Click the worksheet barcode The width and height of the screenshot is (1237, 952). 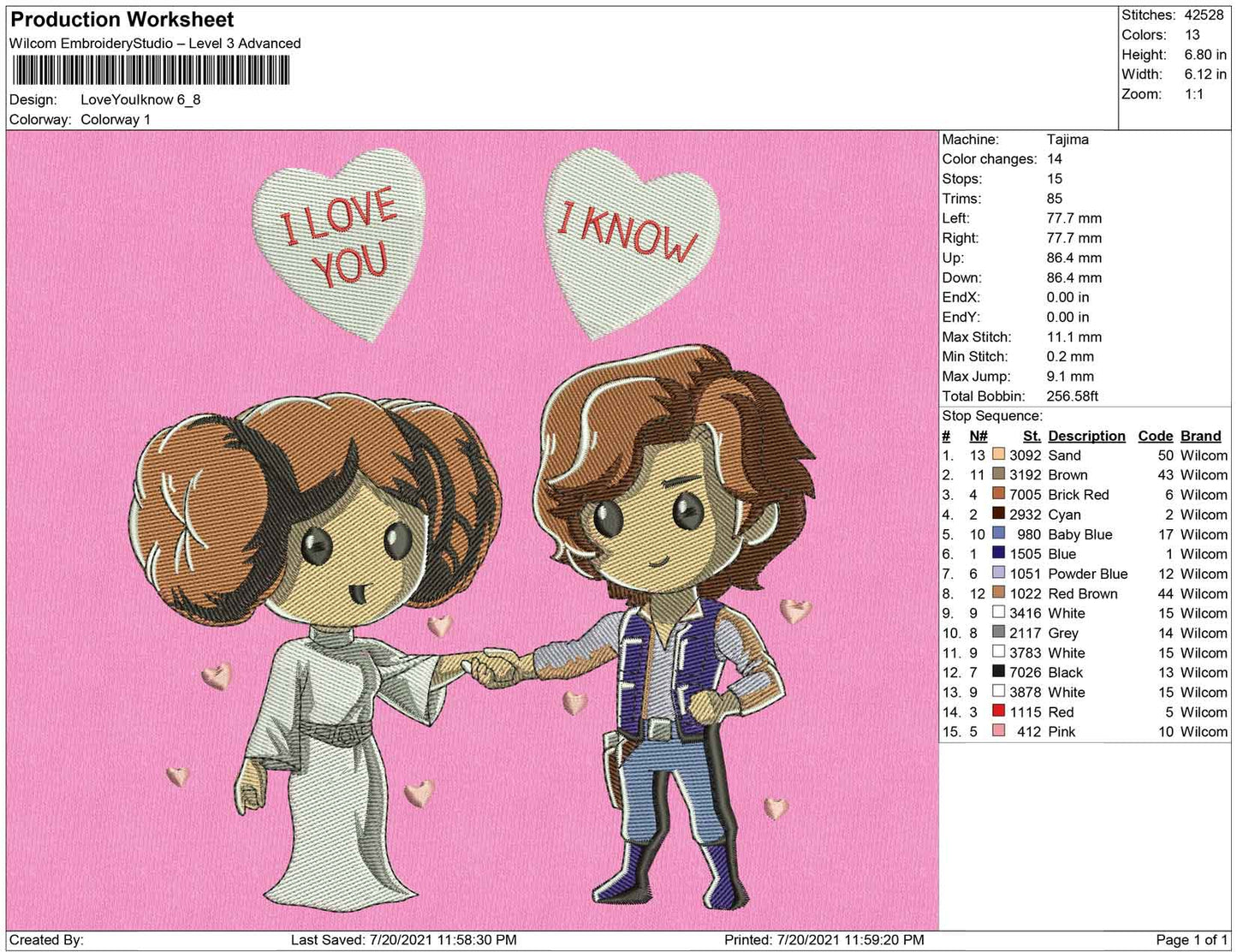pyautogui.click(x=150, y=70)
